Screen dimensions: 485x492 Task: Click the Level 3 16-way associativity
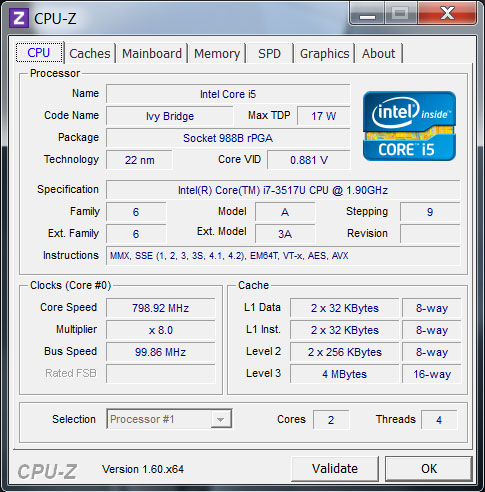click(432, 374)
